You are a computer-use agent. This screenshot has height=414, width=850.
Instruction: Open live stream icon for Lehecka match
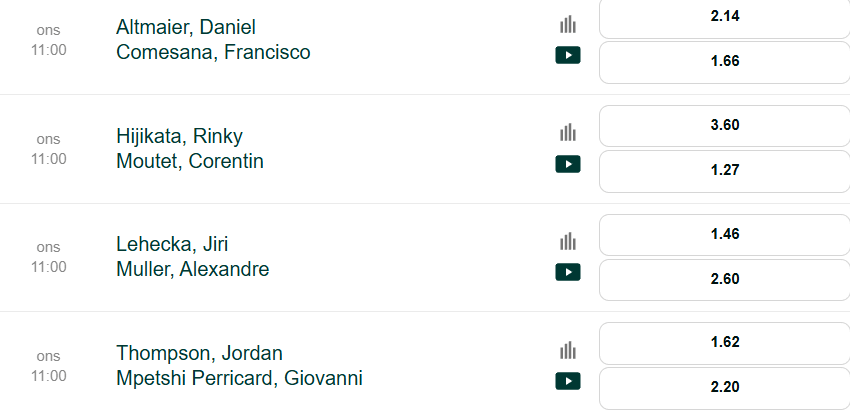click(x=568, y=272)
